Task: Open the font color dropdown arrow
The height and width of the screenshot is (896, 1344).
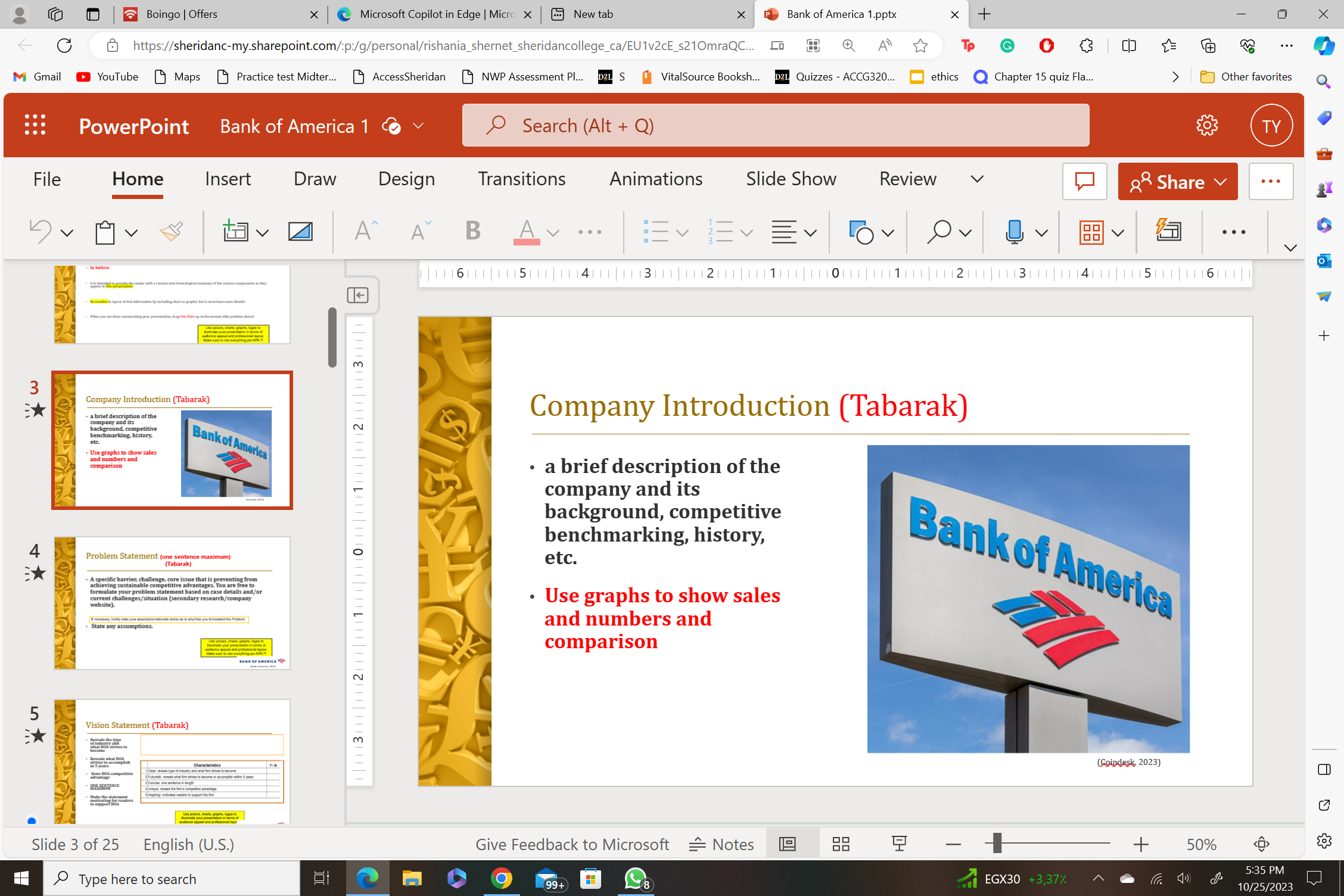Action: click(x=553, y=232)
